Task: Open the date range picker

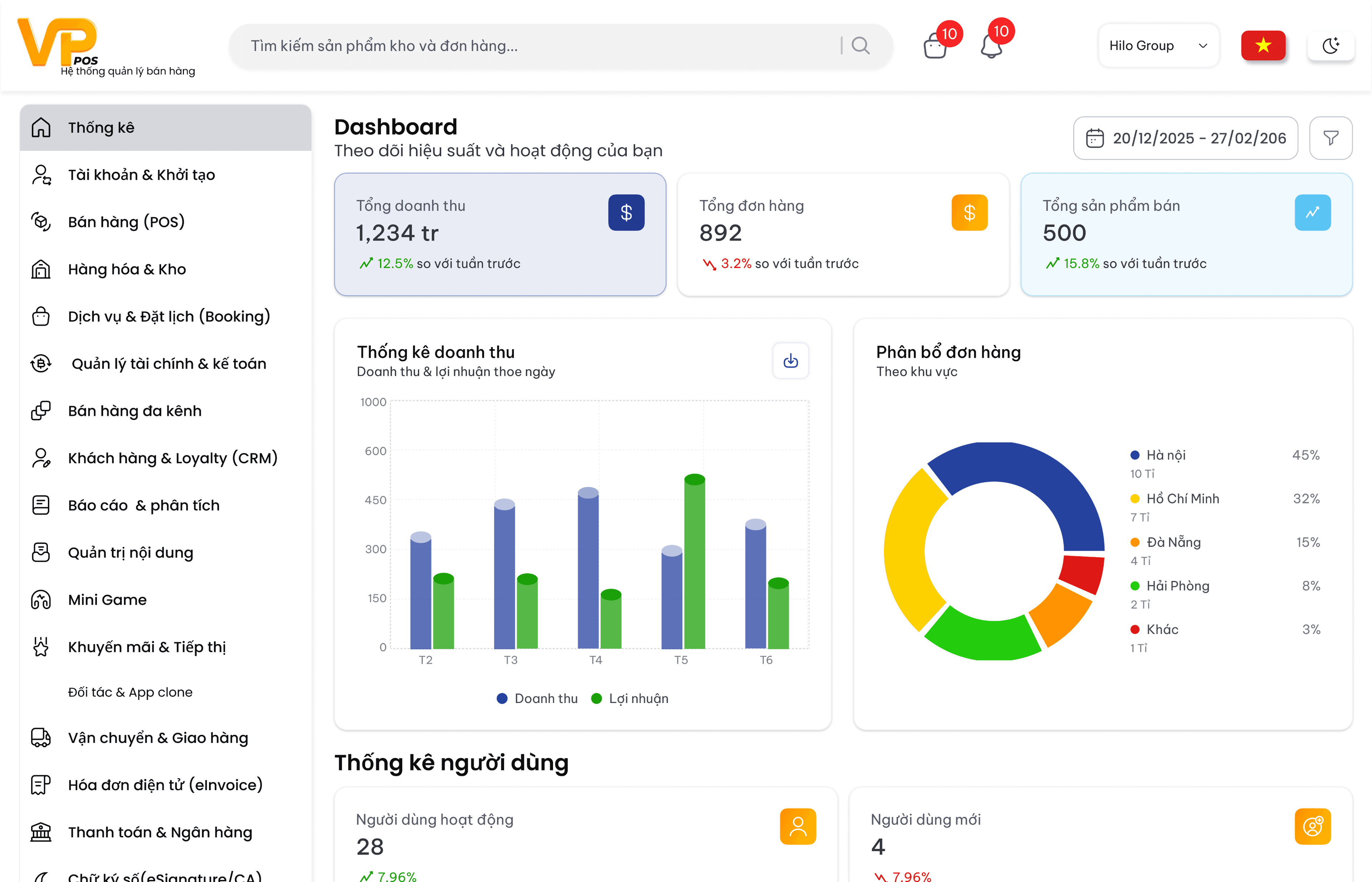Action: (1185, 138)
